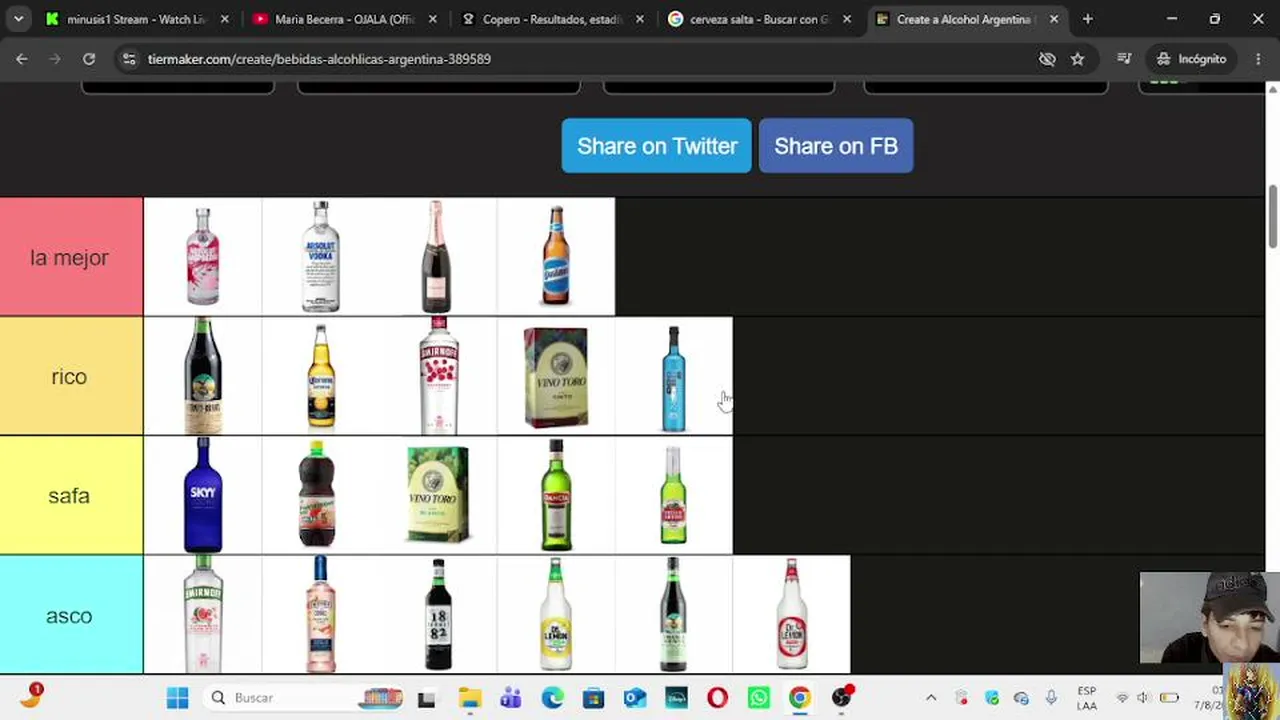This screenshot has width=1280, height=720.
Task: Select the Absolut Vodka bottle thumbnail
Action: (x=320, y=257)
